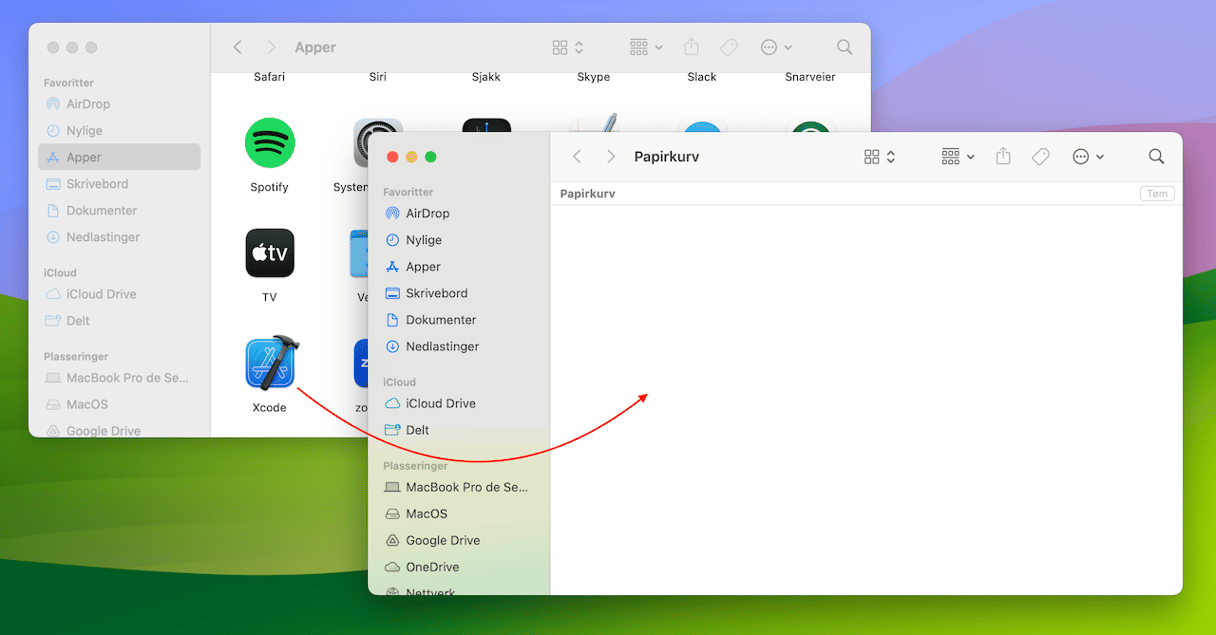Open grouping options dropdown in Papirkurv window
The height and width of the screenshot is (635, 1216).
tap(957, 157)
